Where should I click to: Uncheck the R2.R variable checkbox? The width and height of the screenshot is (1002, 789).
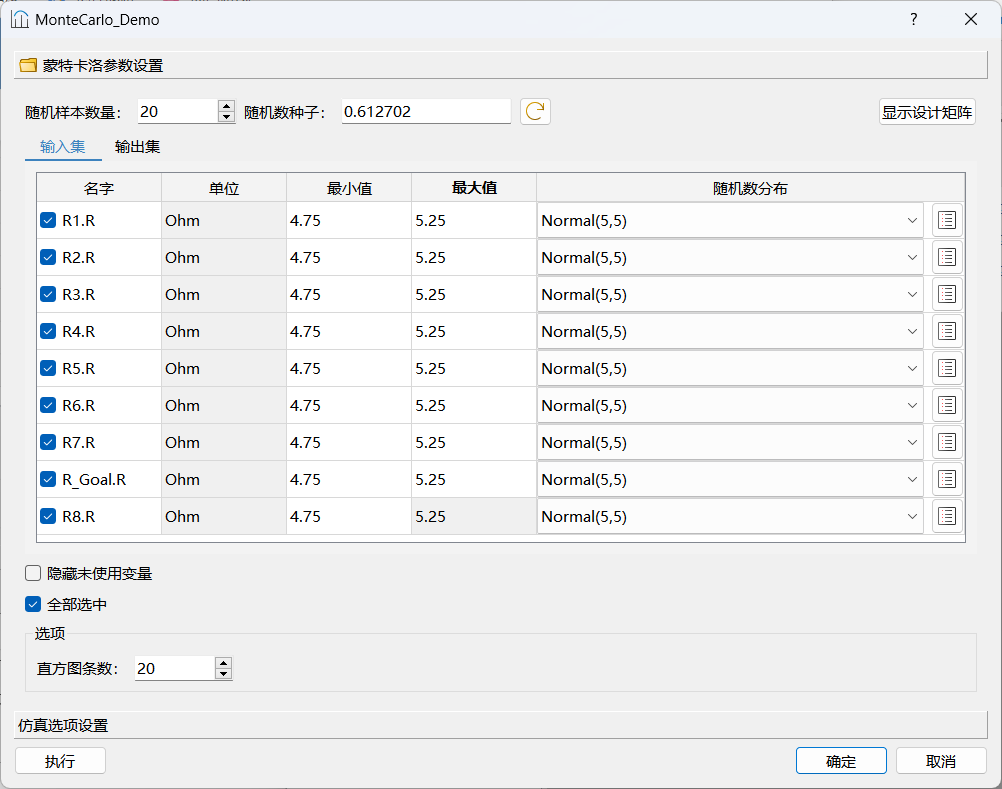[x=48, y=258]
